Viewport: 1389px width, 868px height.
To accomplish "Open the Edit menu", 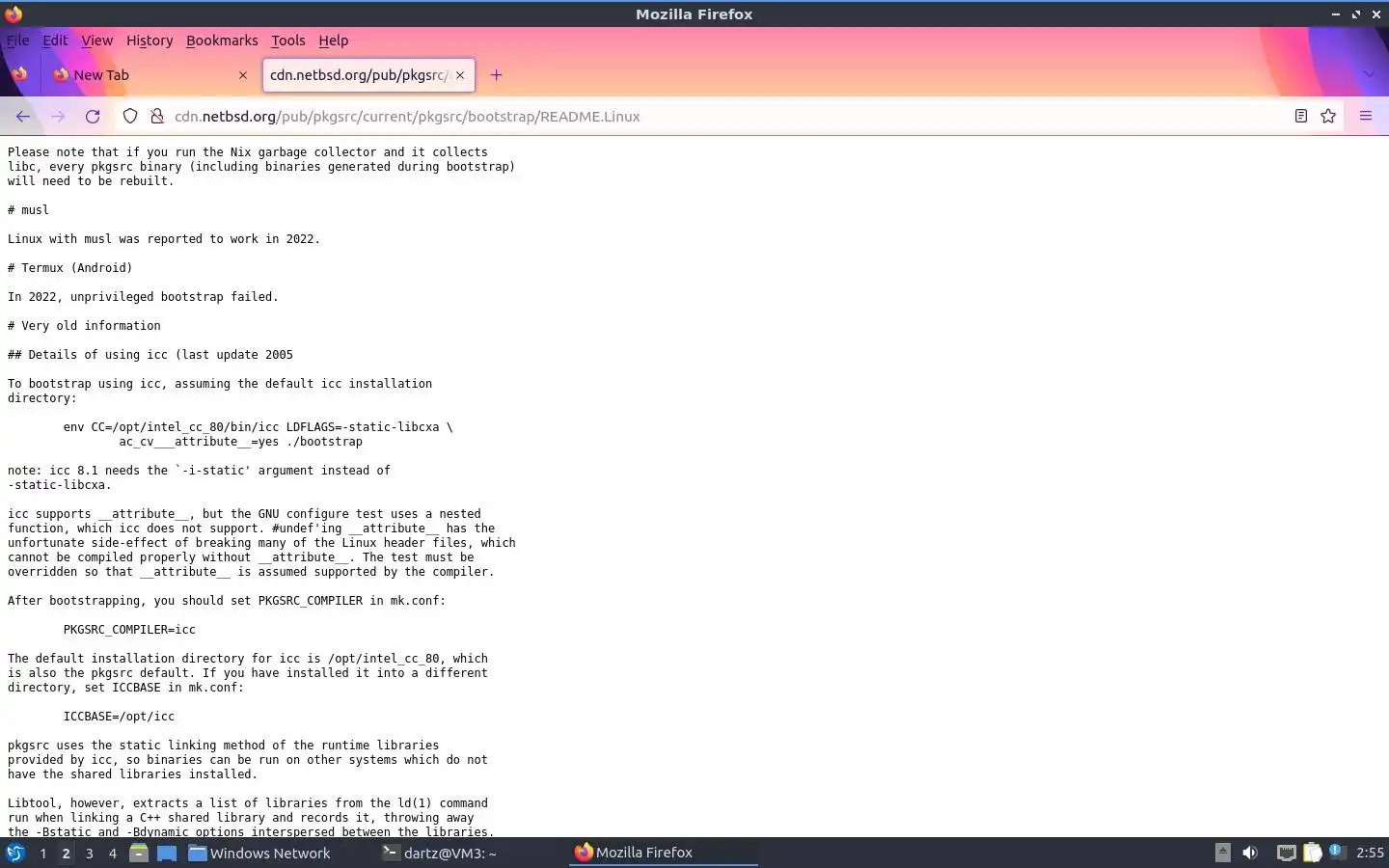I will pyautogui.click(x=55, y=41).
